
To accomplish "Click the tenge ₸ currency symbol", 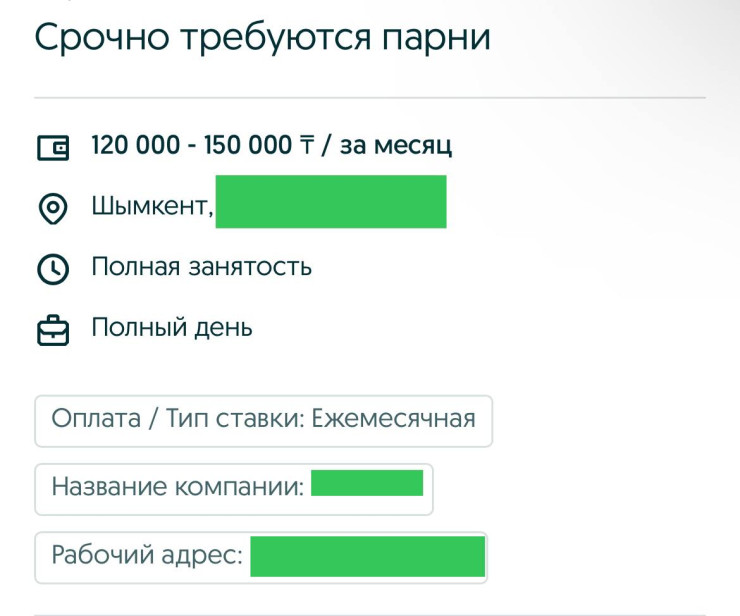I will [x=304, y=146].
